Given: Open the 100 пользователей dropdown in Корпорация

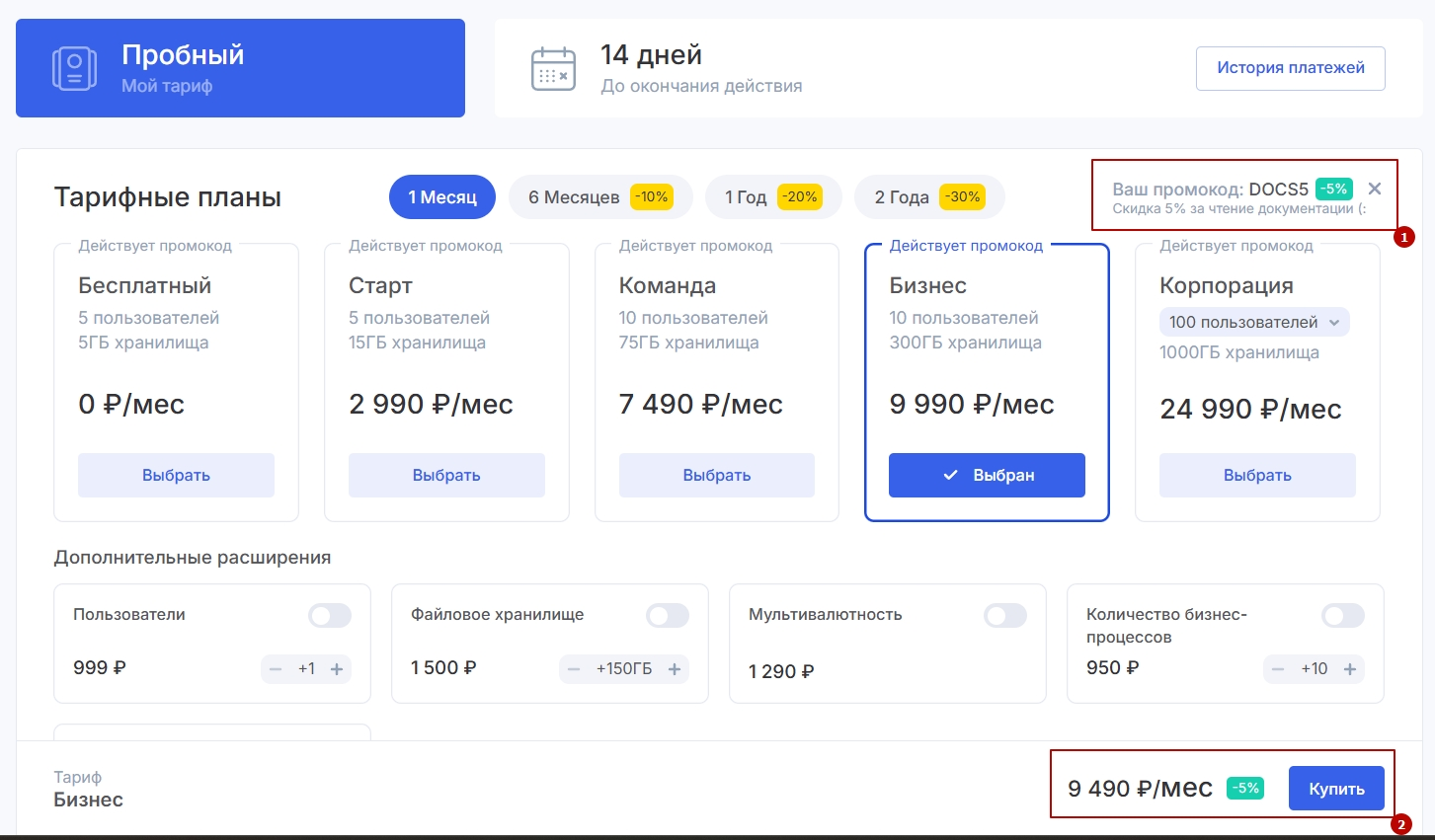Looking at the screenshot, I should coord(1253,322).
